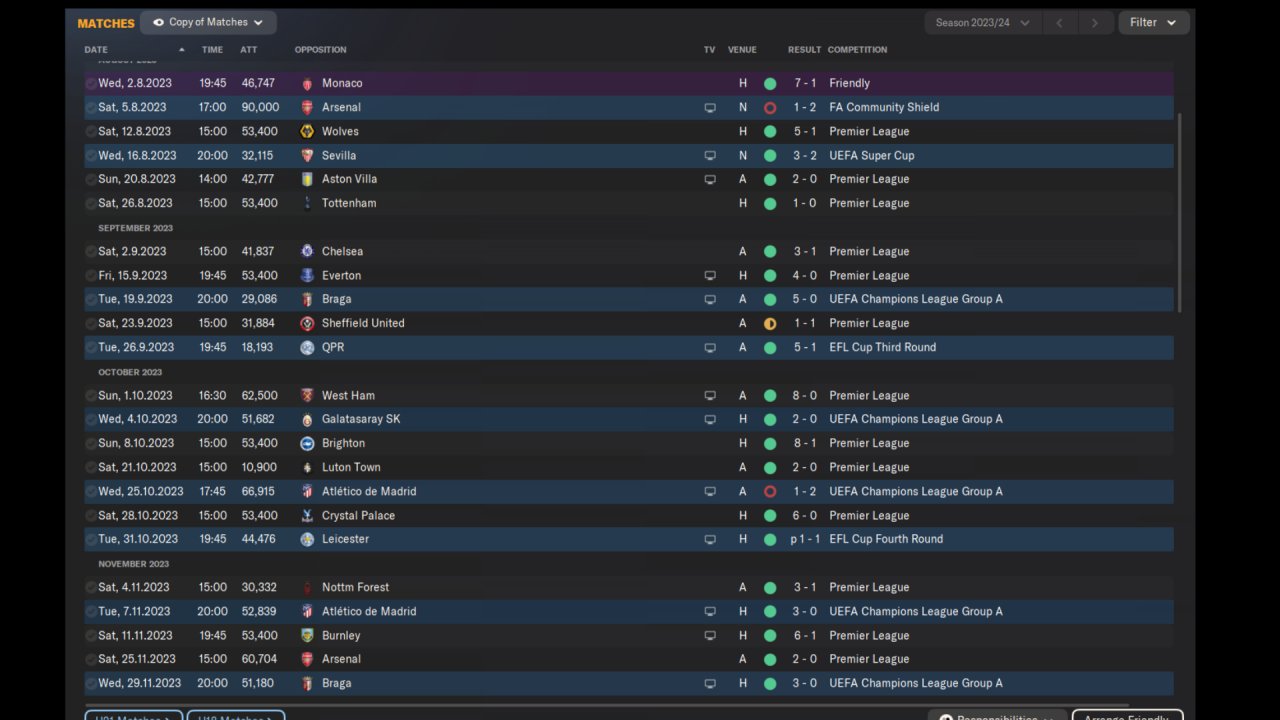Image resolution: width=1280 pixels, height=720 pixels.
Task: Open the Chelsea club badge
Action: click(x=307, y=251)
